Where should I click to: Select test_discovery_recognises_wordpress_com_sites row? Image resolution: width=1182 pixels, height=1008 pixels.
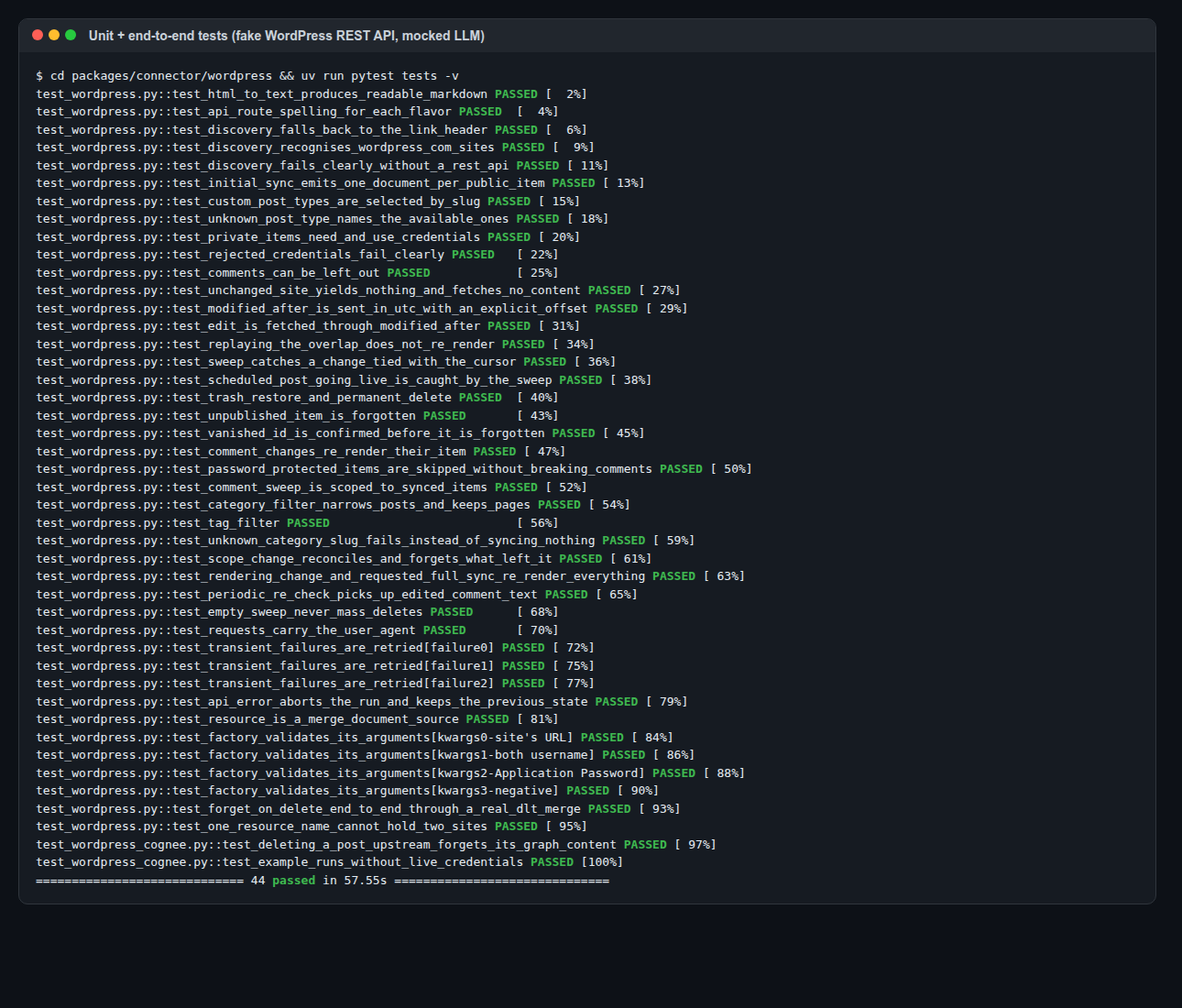(x=315, y=148)
